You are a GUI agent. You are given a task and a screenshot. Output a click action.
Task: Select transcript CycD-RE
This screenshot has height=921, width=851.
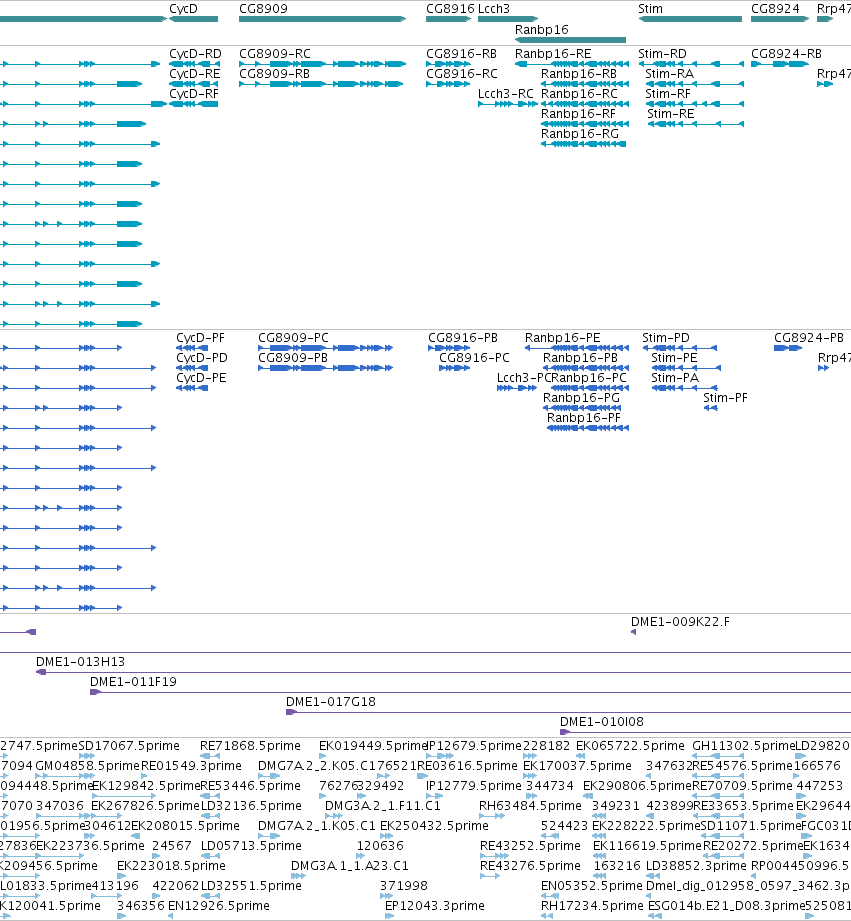[x=194, y=73]
